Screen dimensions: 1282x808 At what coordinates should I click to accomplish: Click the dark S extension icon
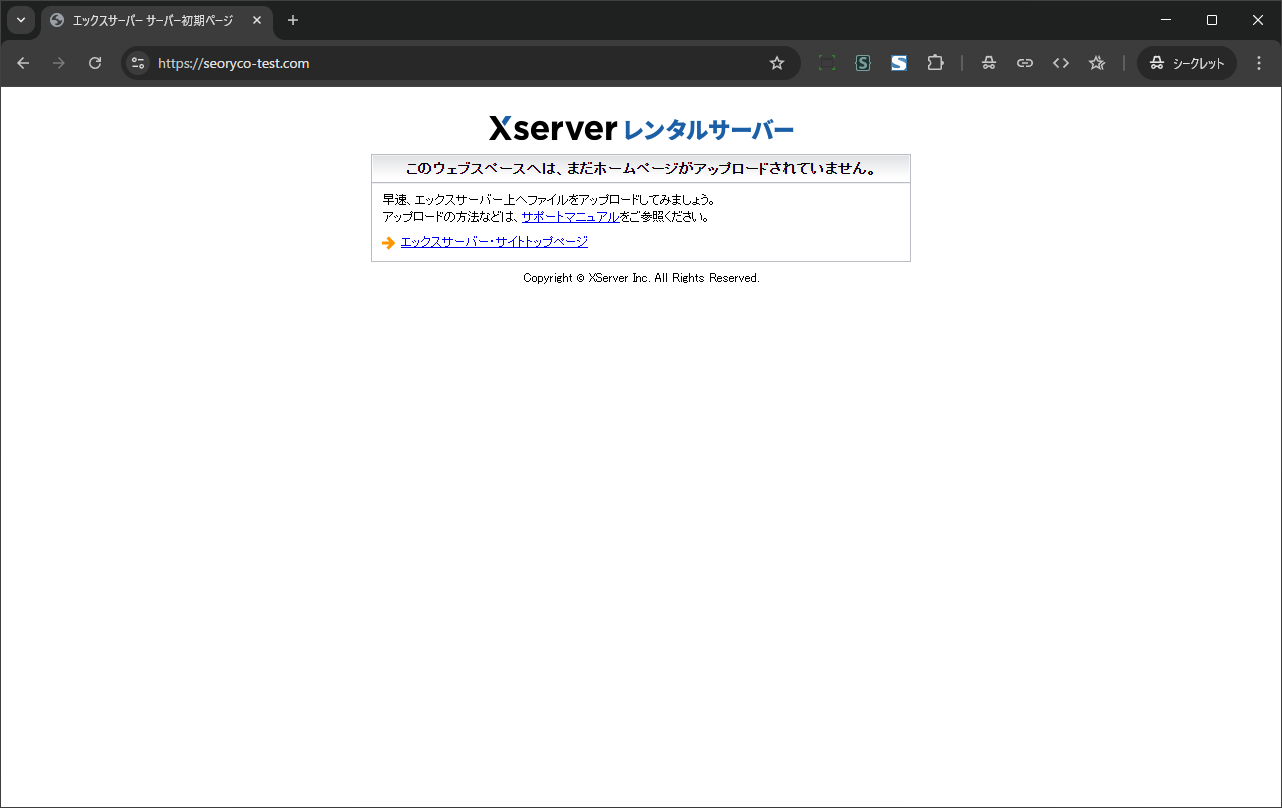863,62
